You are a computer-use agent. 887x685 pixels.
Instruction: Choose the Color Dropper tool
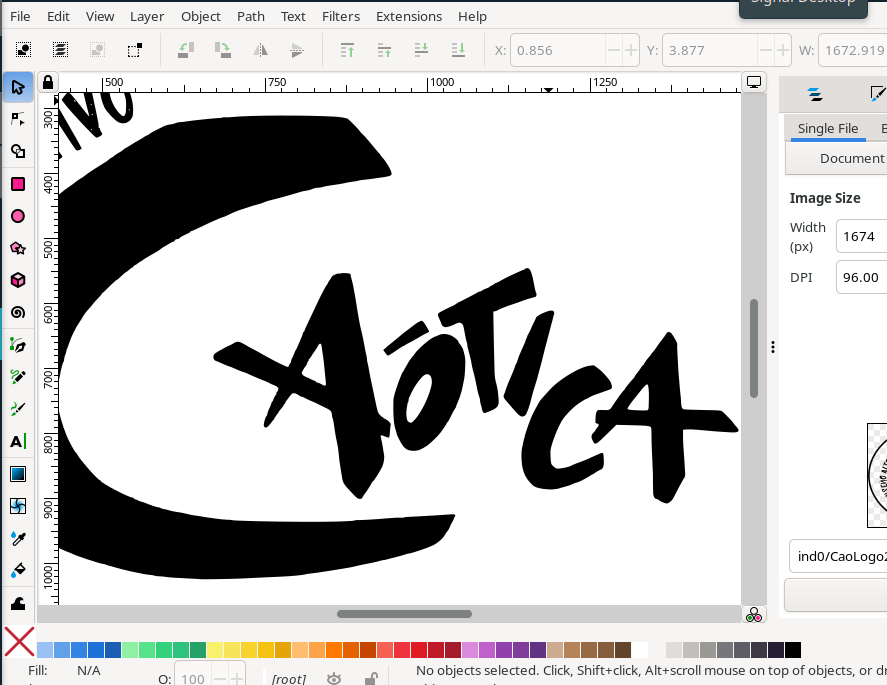click(x=18, y=538)
